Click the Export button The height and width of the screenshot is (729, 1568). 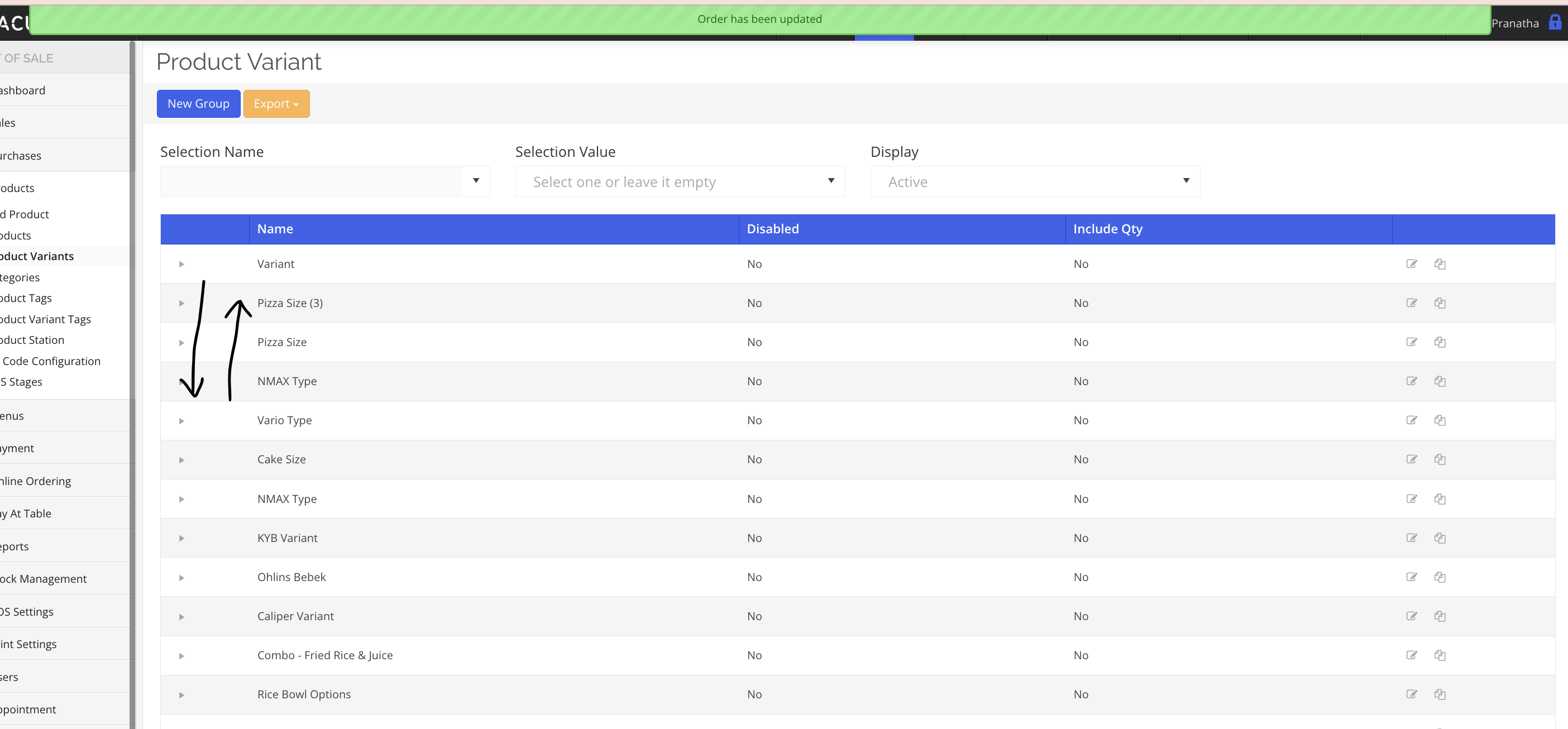tap(276, 103)
